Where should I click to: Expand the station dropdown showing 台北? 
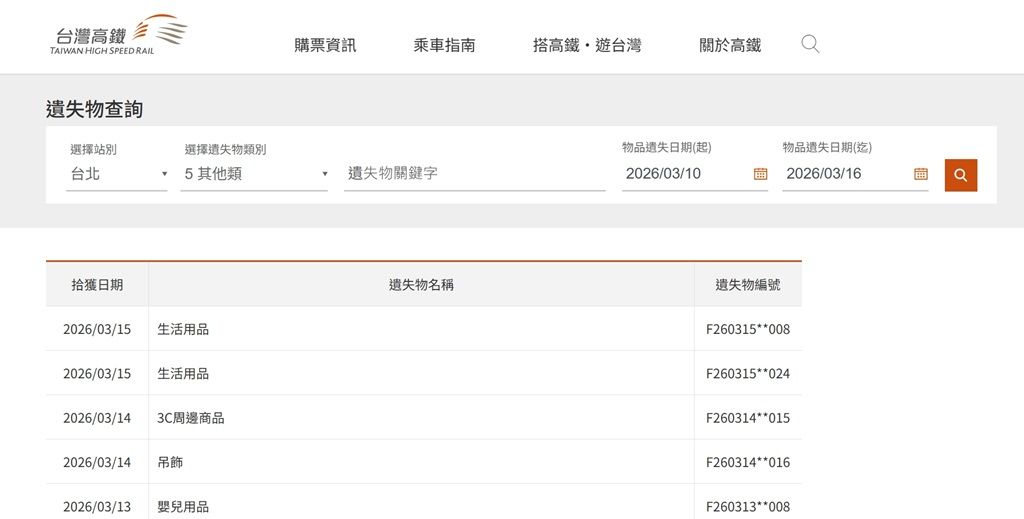(117, 174)
